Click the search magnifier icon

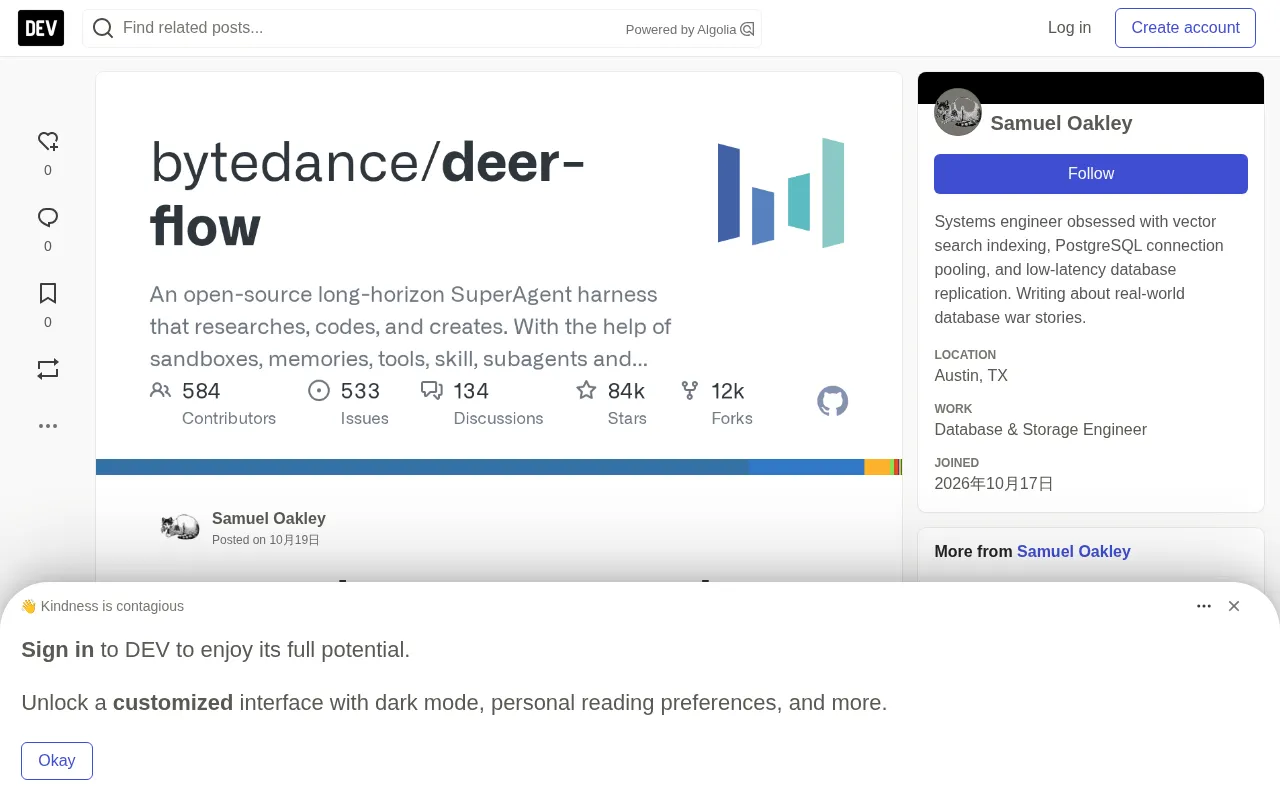coord(102,28)
